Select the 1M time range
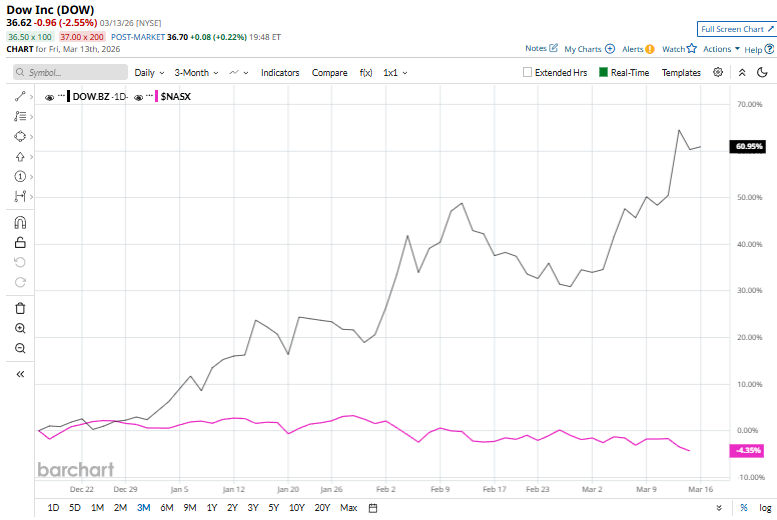The image size is (777, 520). tap(98, 508)
